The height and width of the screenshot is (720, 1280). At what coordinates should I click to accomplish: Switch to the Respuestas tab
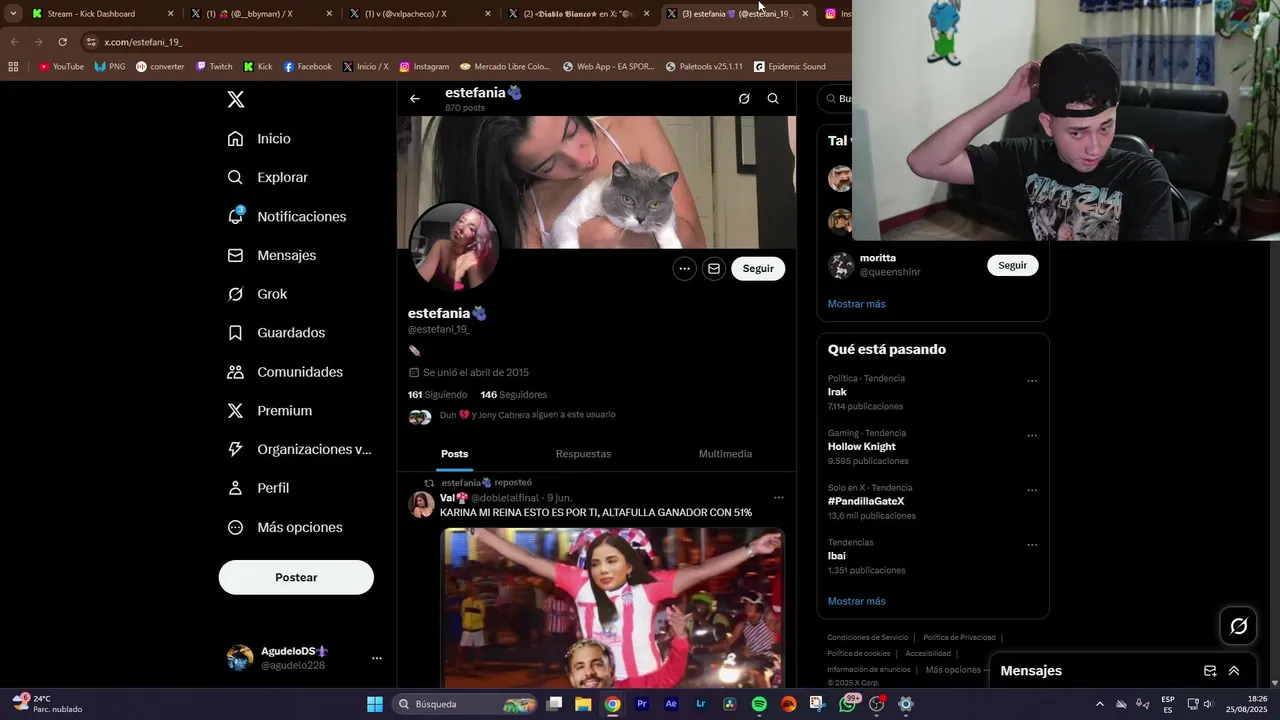click(583, 454)
